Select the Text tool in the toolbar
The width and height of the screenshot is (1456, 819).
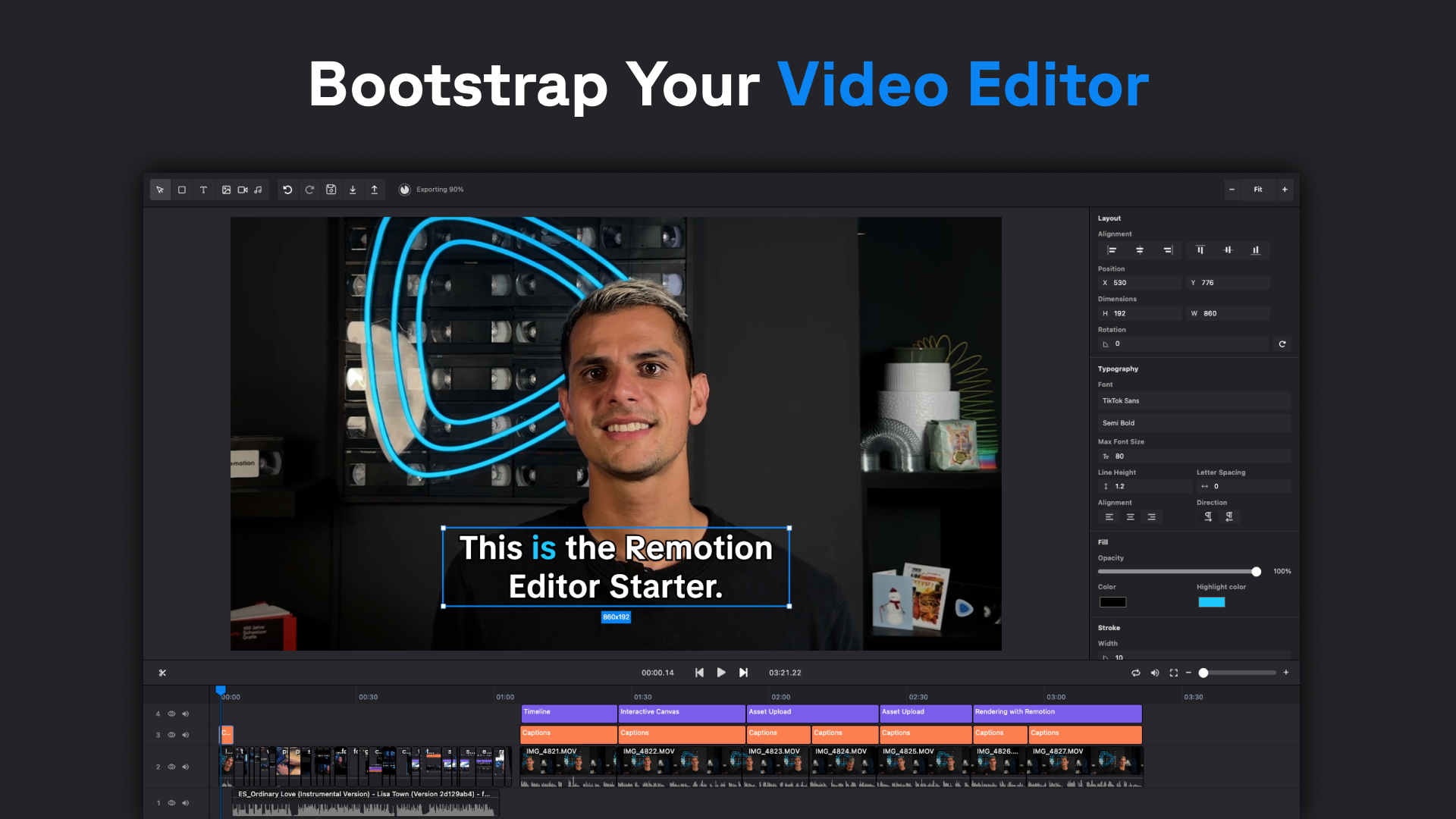click(x=203, y=190)
